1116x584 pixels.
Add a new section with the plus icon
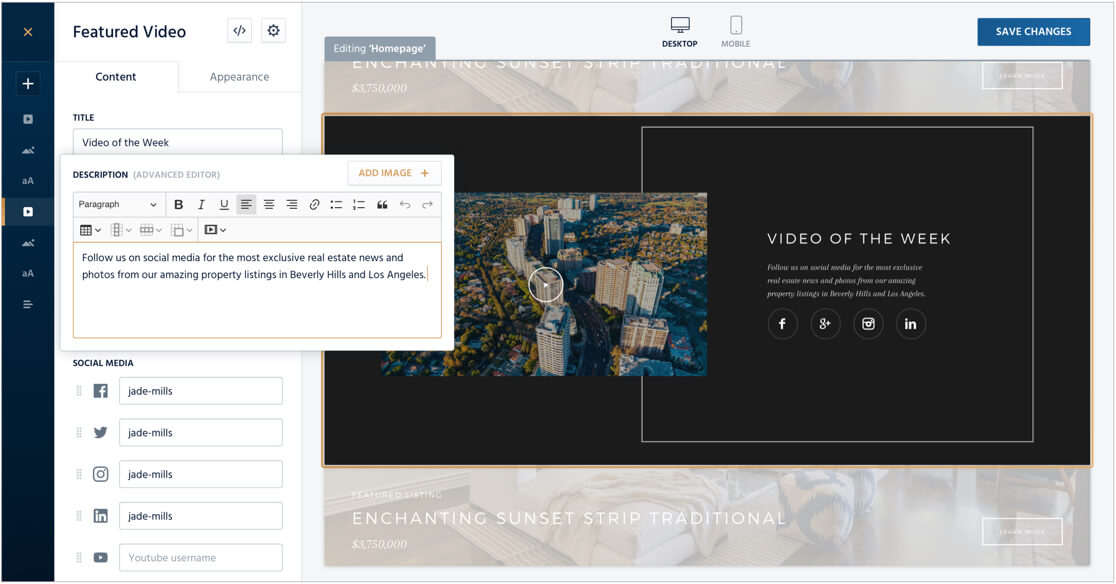pos(28,84)
